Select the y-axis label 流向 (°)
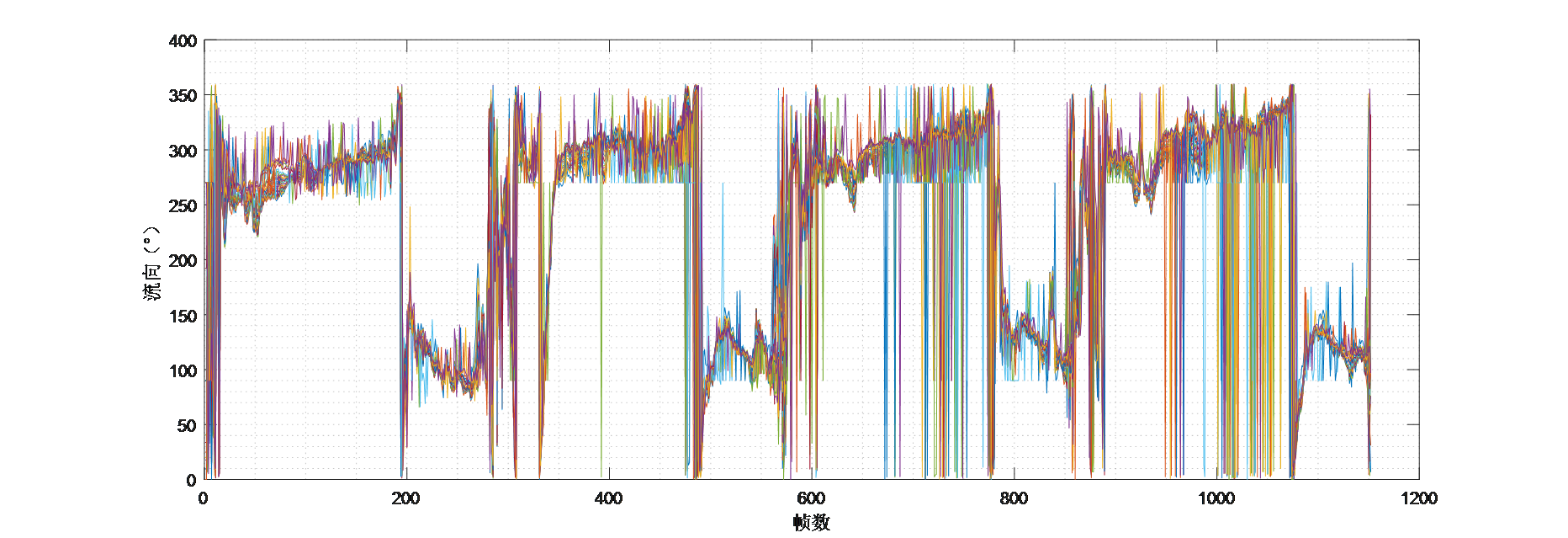Screen dimensions: 1568x538 [x=151, y=263]
